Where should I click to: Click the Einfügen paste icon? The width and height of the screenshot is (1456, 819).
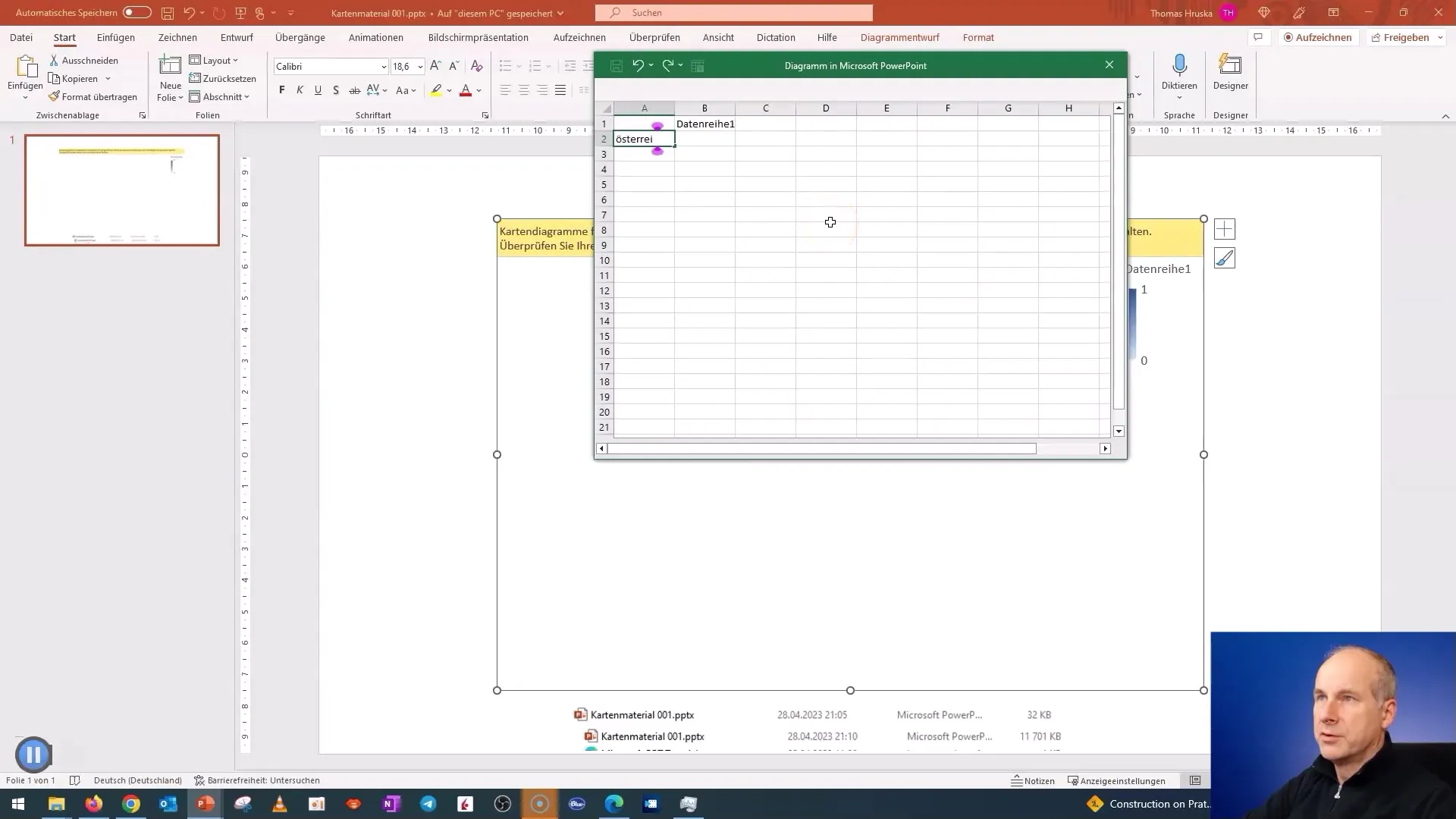(25, 67)
